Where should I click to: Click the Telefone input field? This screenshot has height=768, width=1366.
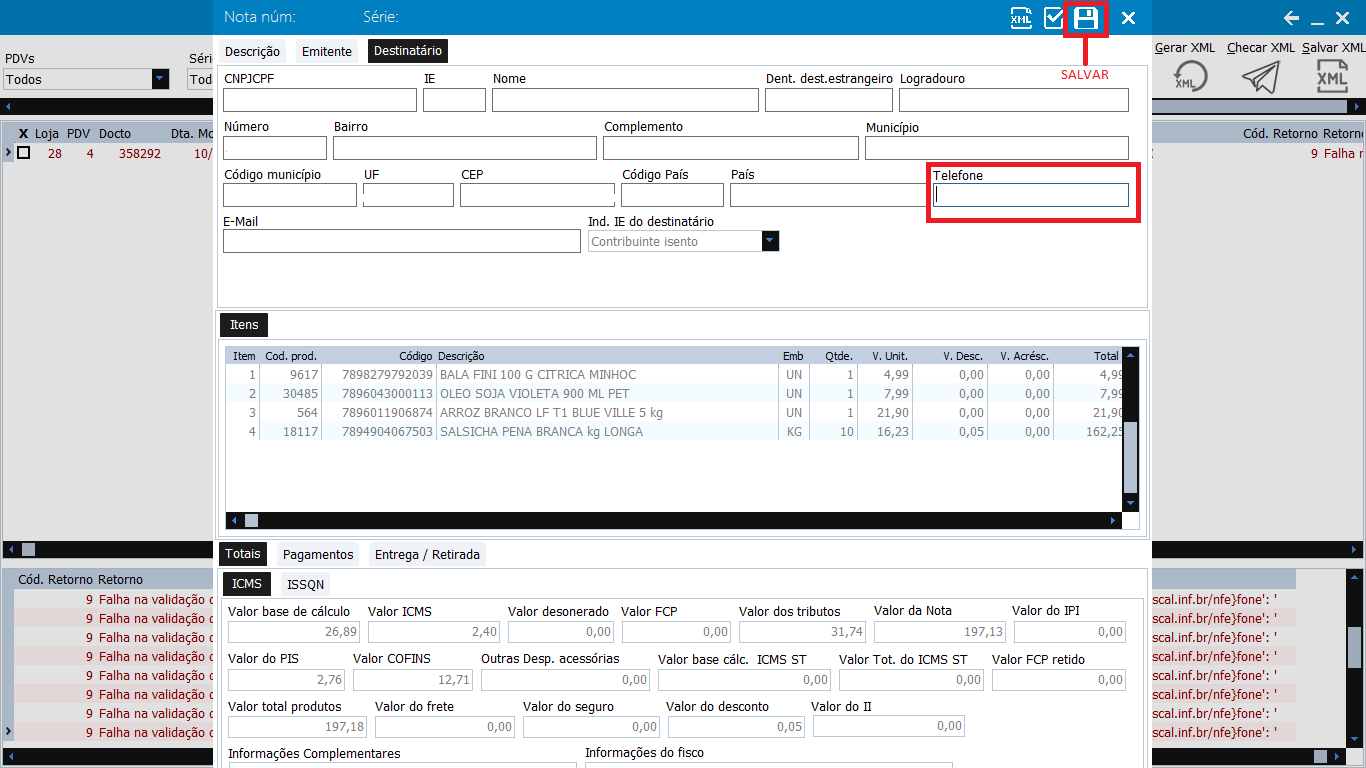point(1031,195)
